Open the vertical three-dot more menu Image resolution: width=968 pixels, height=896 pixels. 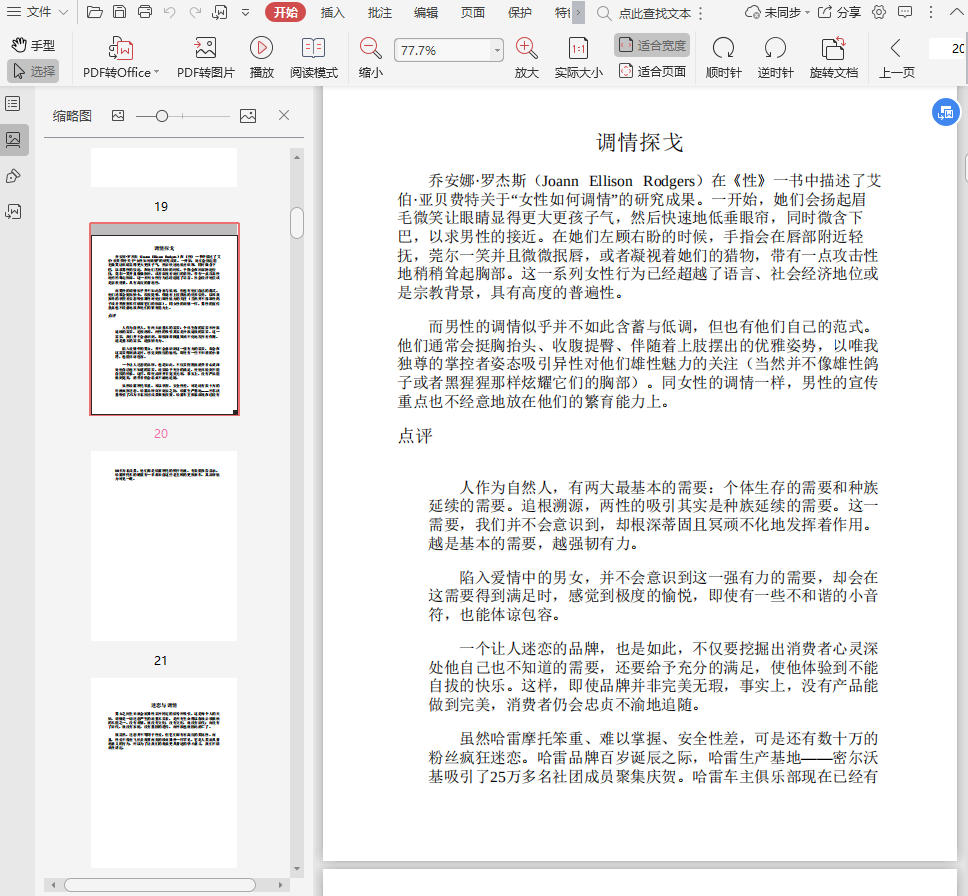pos(931,12)
